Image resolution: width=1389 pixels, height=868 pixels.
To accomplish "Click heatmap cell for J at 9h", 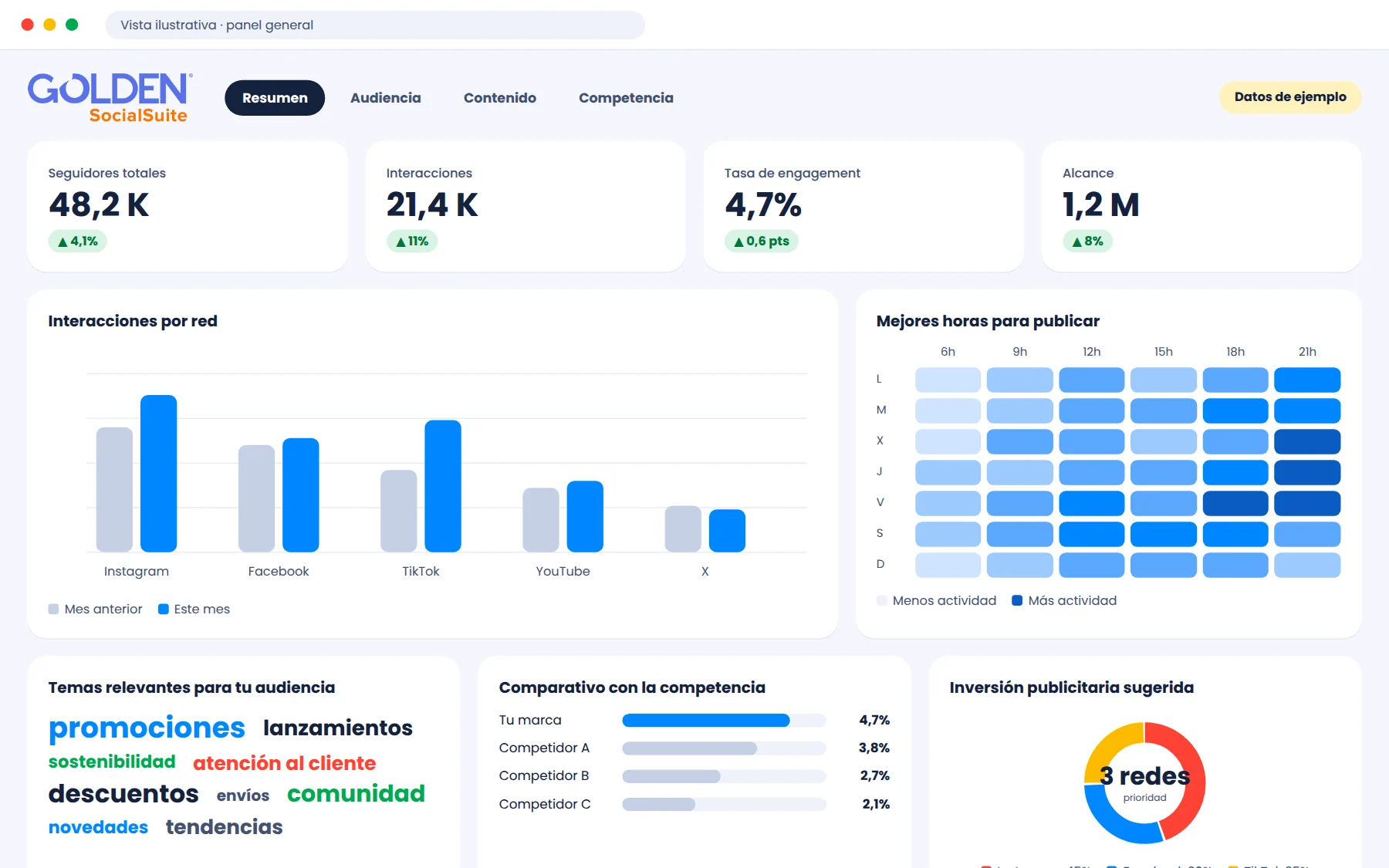I will [x=1020, y=472].
